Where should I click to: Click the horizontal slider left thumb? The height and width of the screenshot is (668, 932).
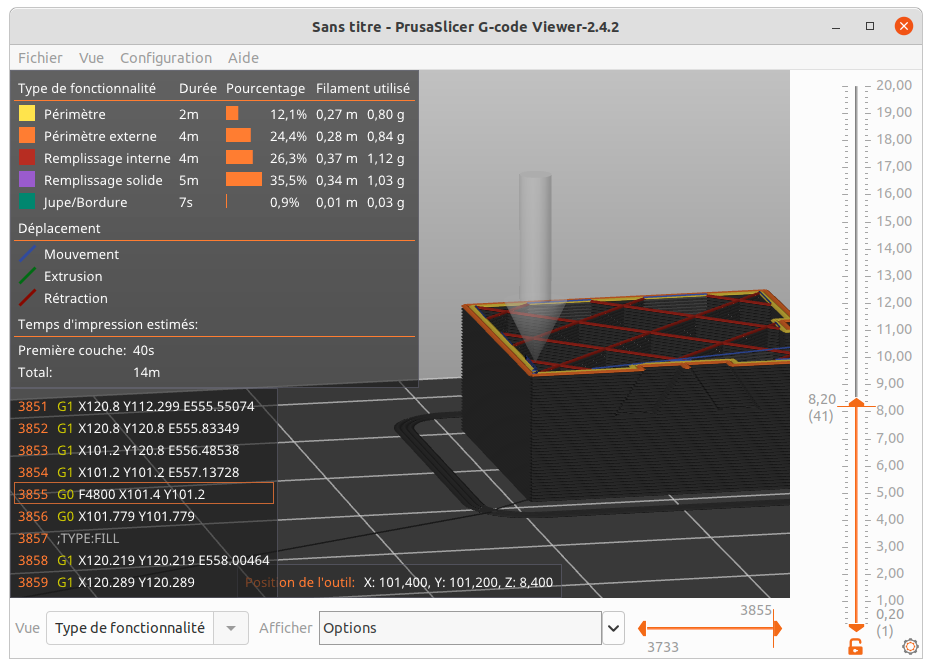point(642,628)
